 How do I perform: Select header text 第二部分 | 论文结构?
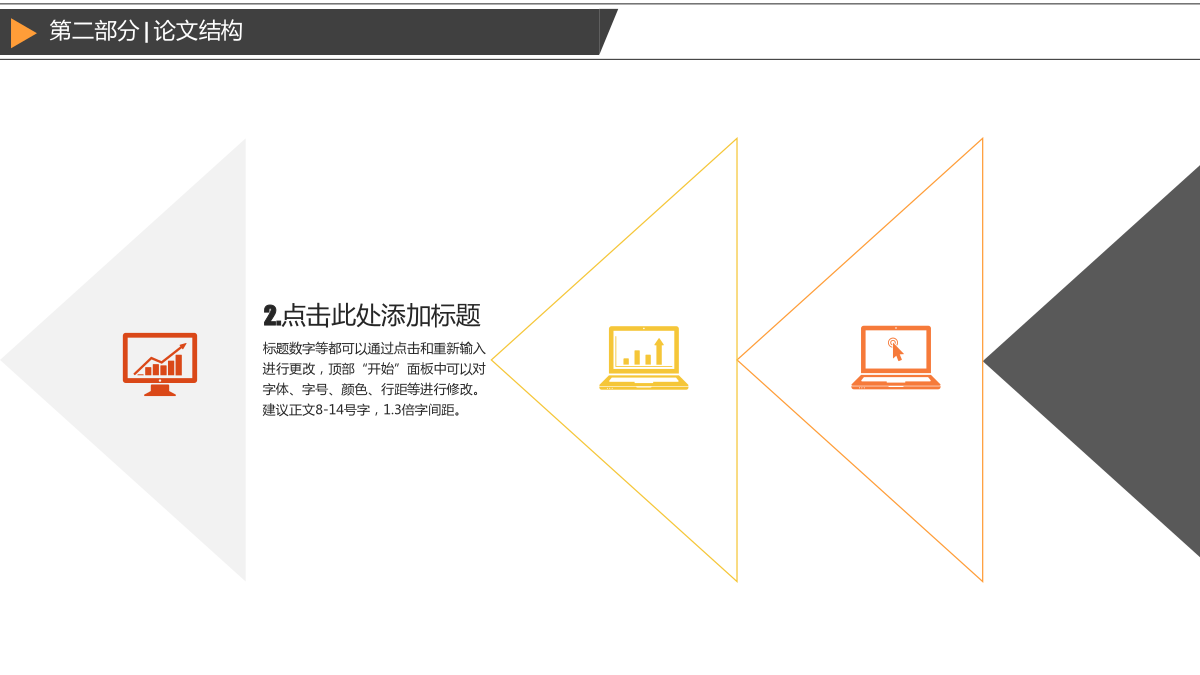(x=146, y=31)
